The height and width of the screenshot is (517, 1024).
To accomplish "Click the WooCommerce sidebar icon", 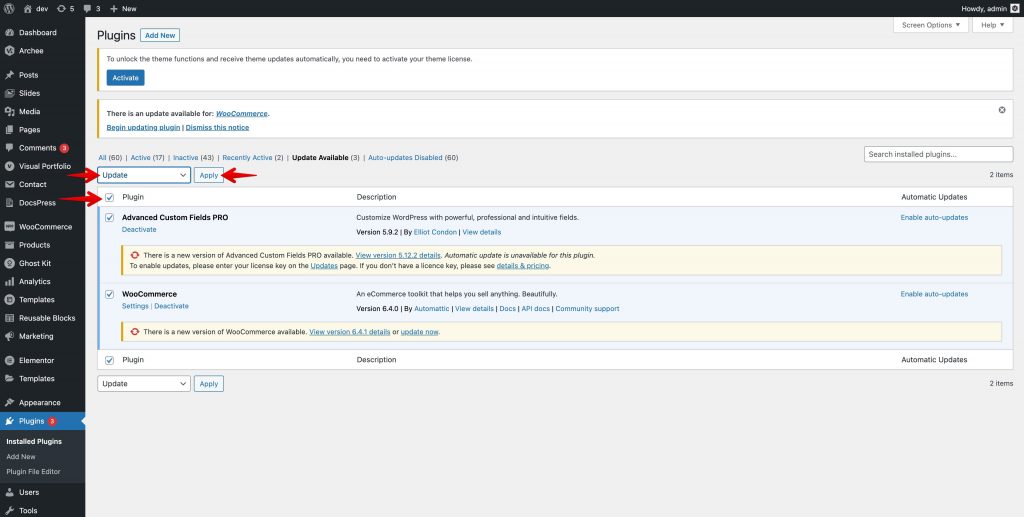I will [x=9, y=227].
